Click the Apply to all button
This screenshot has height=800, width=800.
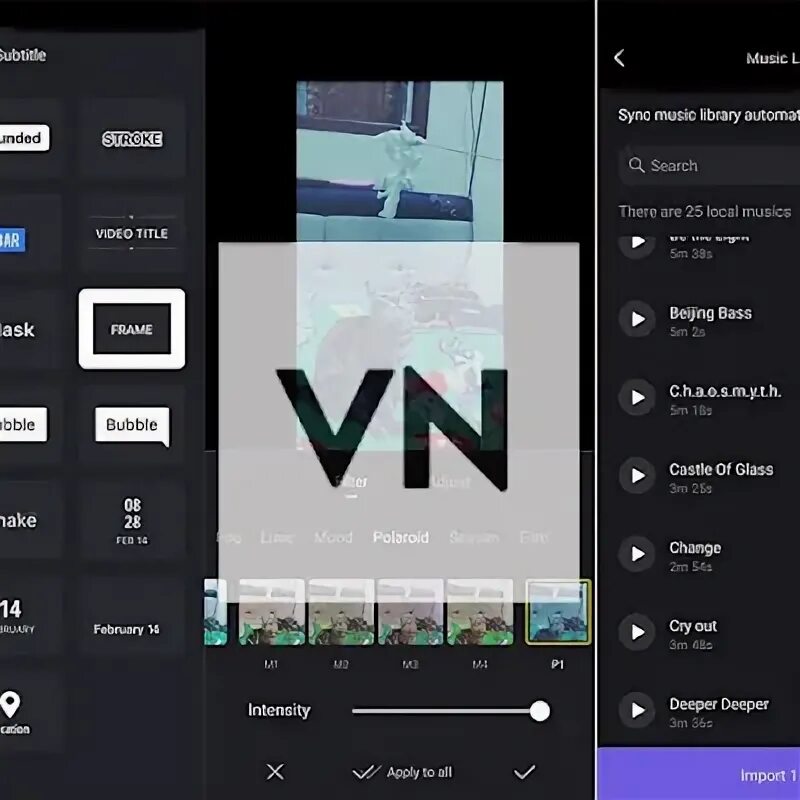(403, 772)
